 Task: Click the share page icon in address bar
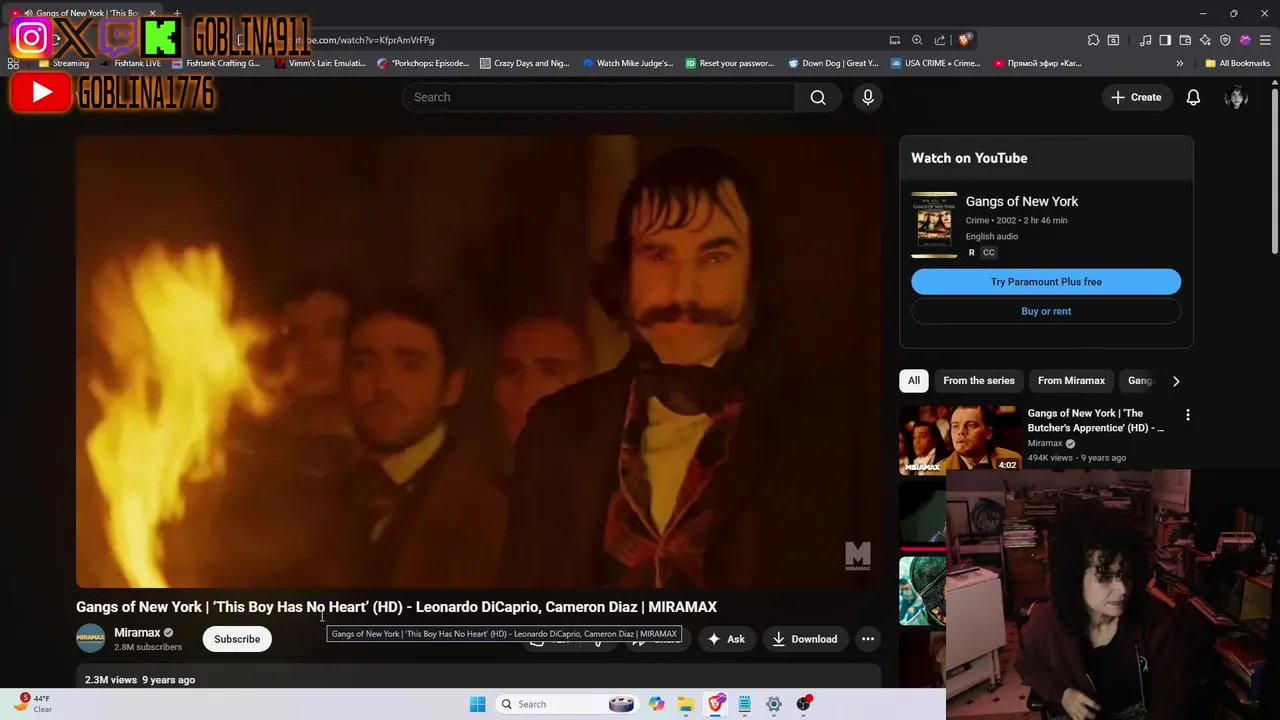(940, 40)
